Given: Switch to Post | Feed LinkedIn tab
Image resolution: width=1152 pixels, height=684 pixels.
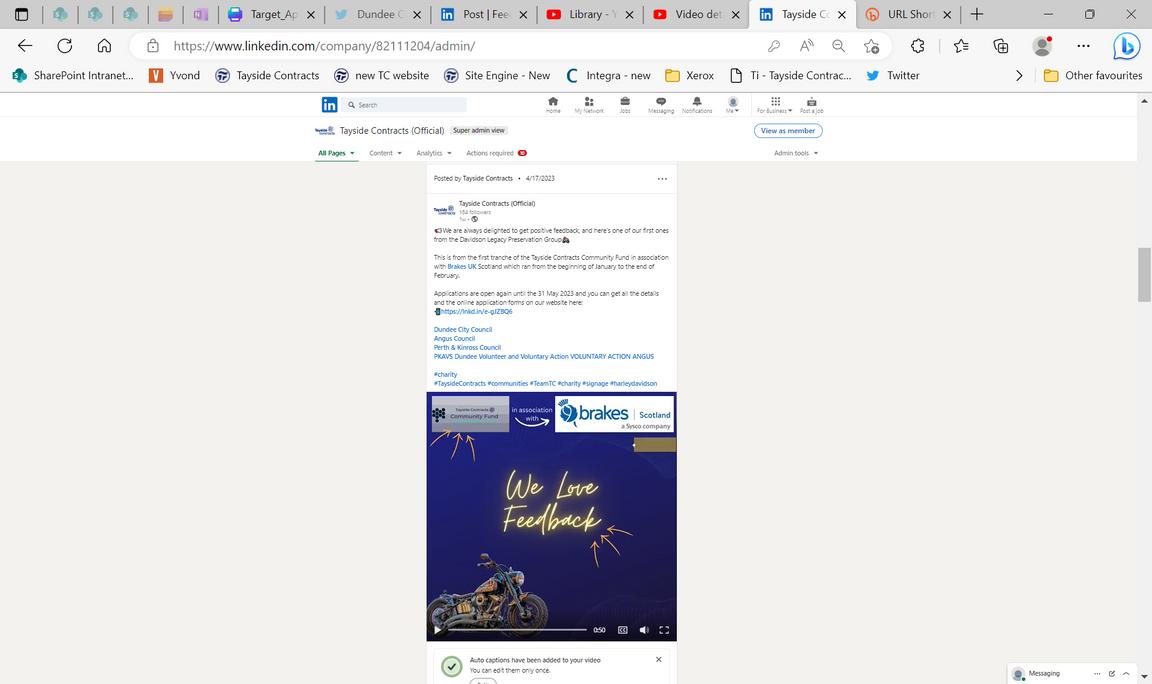Looking at the screenshot, I should click(484, 14).
